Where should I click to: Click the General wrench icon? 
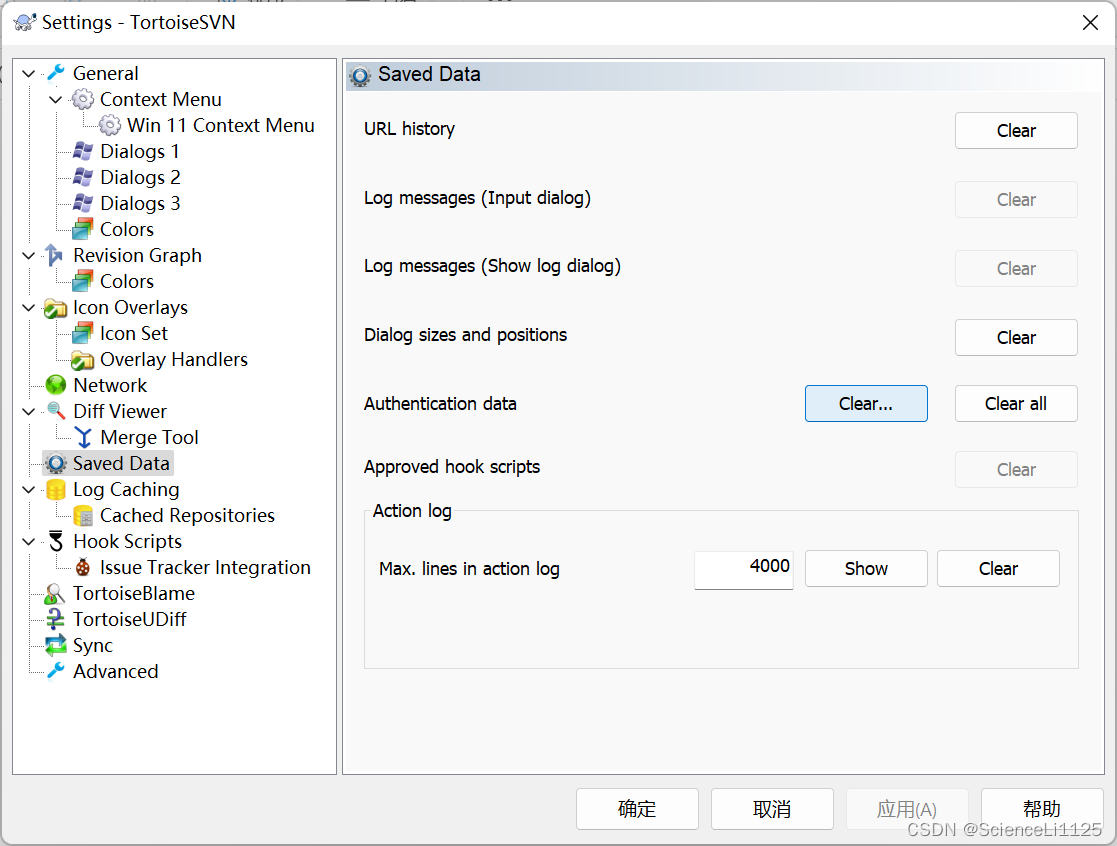coord(56,73)
